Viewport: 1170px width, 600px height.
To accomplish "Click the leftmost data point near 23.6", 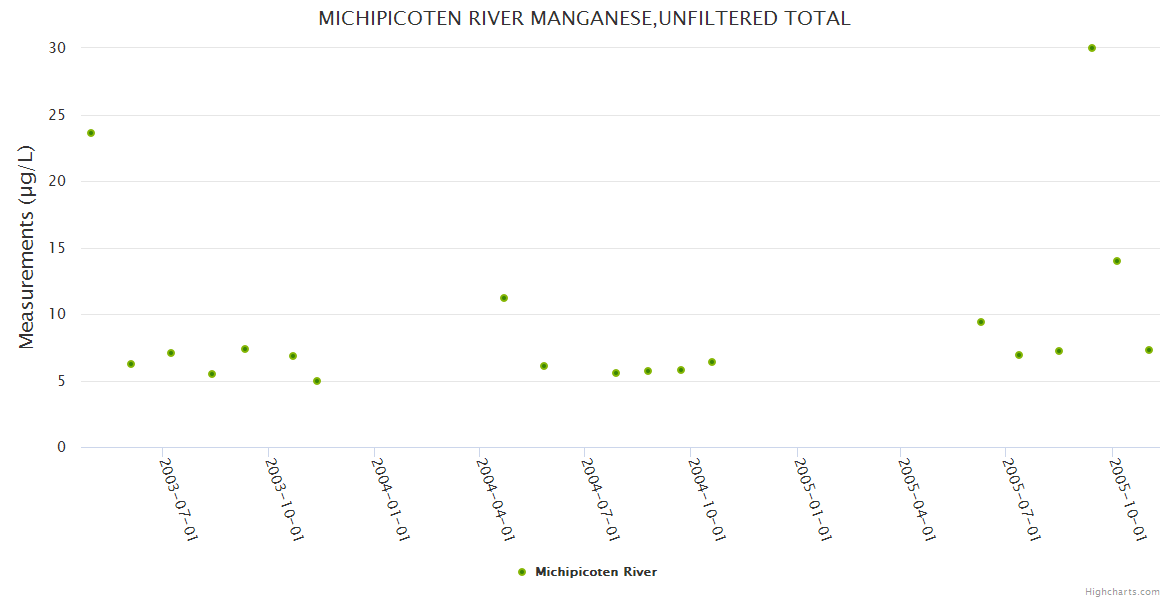I will pyautogui.click(x=91, y=133).
